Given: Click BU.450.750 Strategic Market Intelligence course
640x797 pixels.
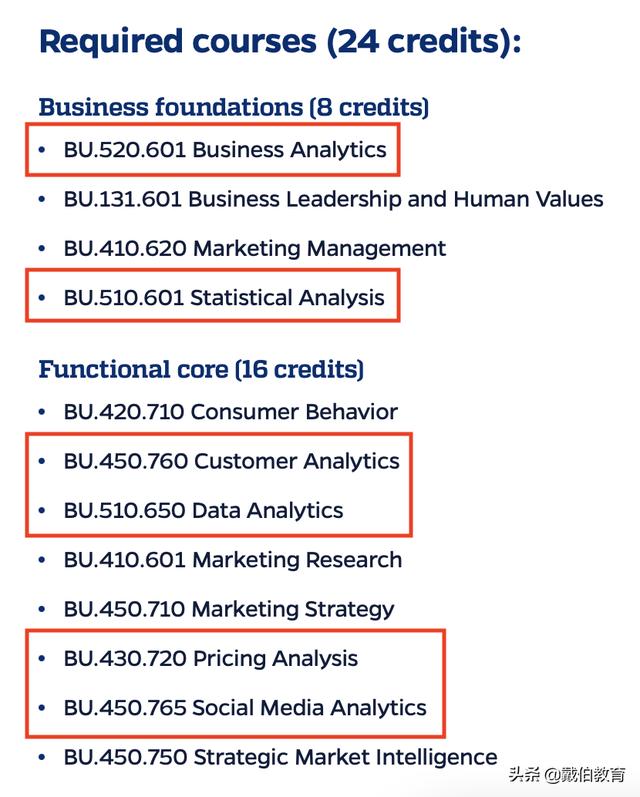Looking at the screenshot, I should 281,757.
